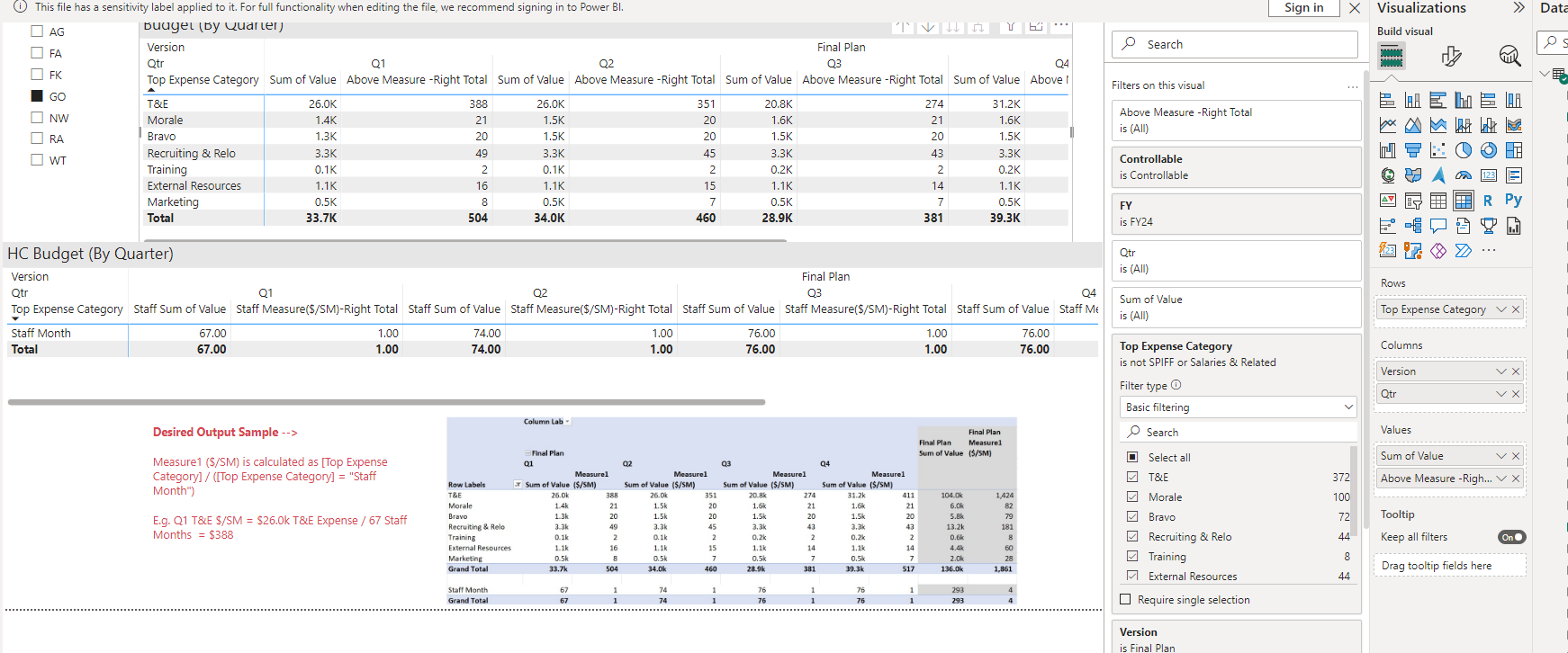Choose the matrix visual icon
1568x653 pixels.
pos(1464,201)
